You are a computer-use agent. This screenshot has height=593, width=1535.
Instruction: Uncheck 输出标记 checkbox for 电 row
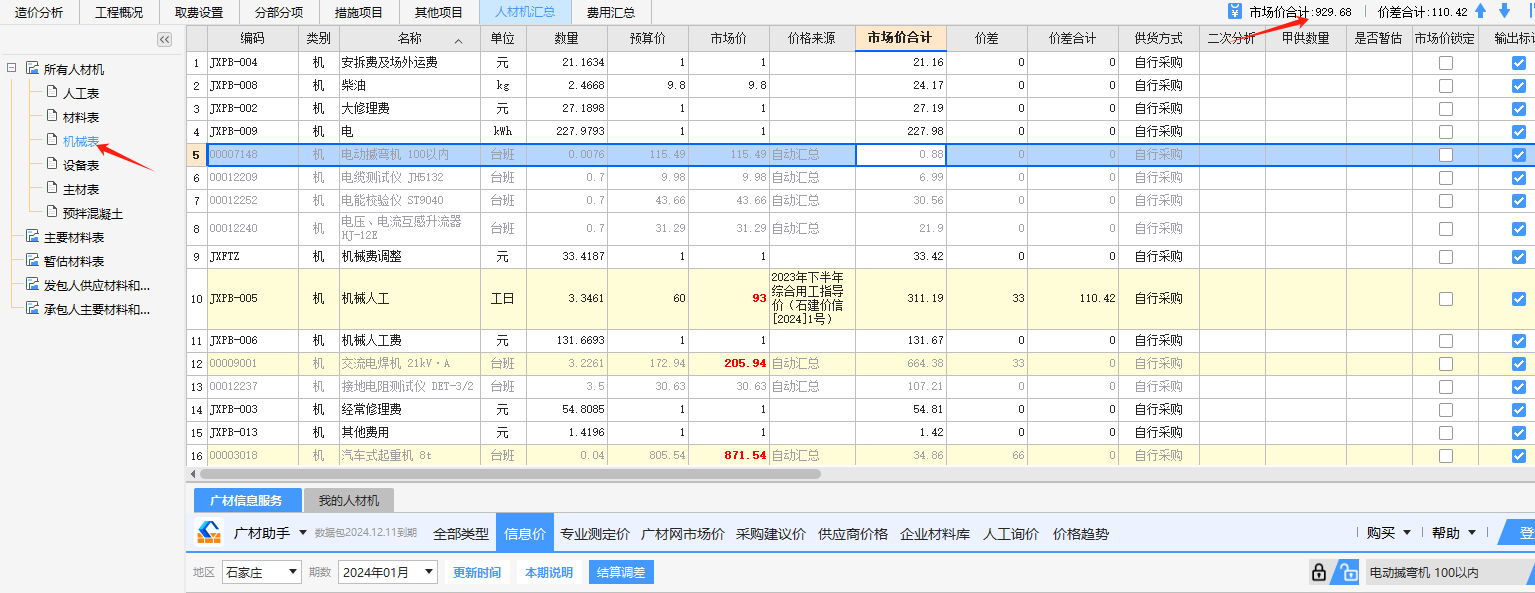pyautogui.click(x=1519, y=131)
